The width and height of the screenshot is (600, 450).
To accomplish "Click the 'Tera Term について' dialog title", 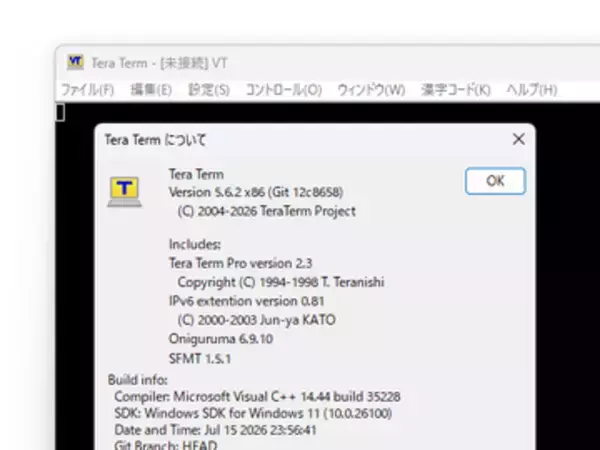I will (155, 140).
